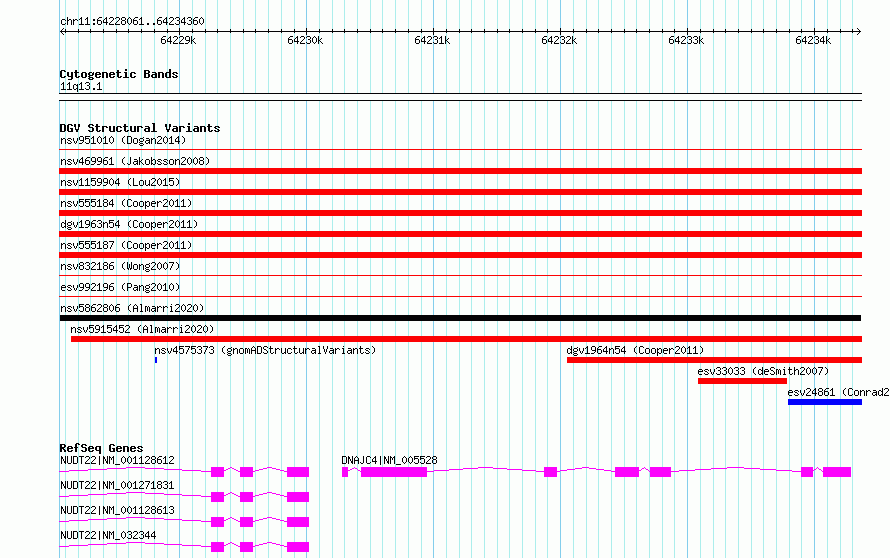Click the 64233k ruler tick label
Image resolution: width=890 pixels, height=558 pixels.
(x=686, y=40)
